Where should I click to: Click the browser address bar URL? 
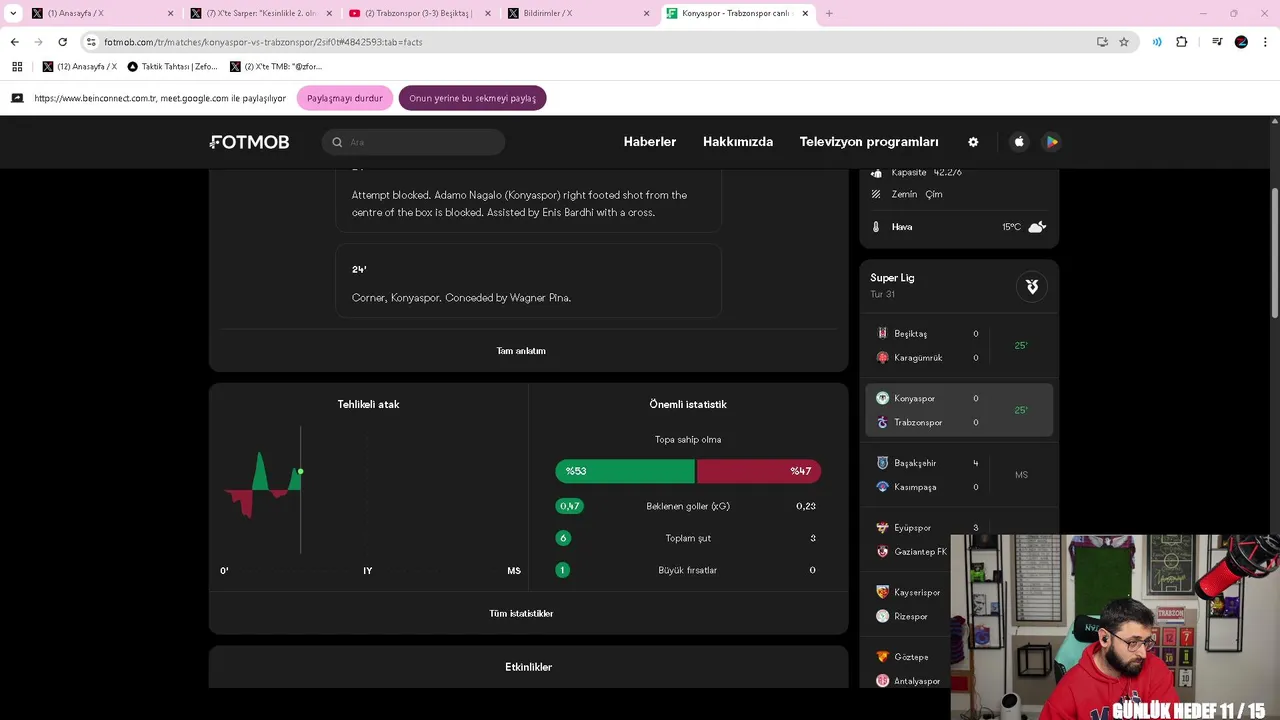tap(263, 42)
